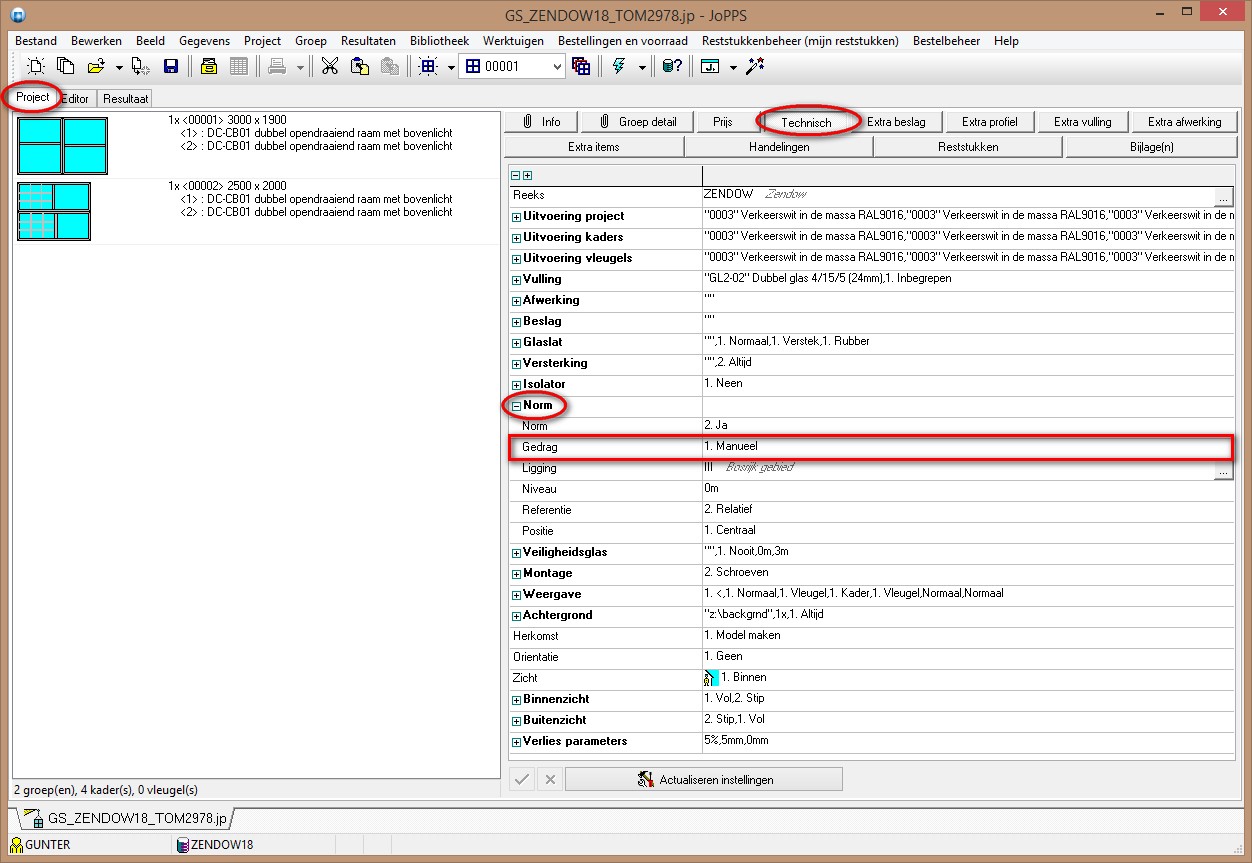The width and height of the screenshot is (1252, 863).
Task: Open the Bestellingen en voorraad menu
Action: pyautogui.click(x=622, y=41)
